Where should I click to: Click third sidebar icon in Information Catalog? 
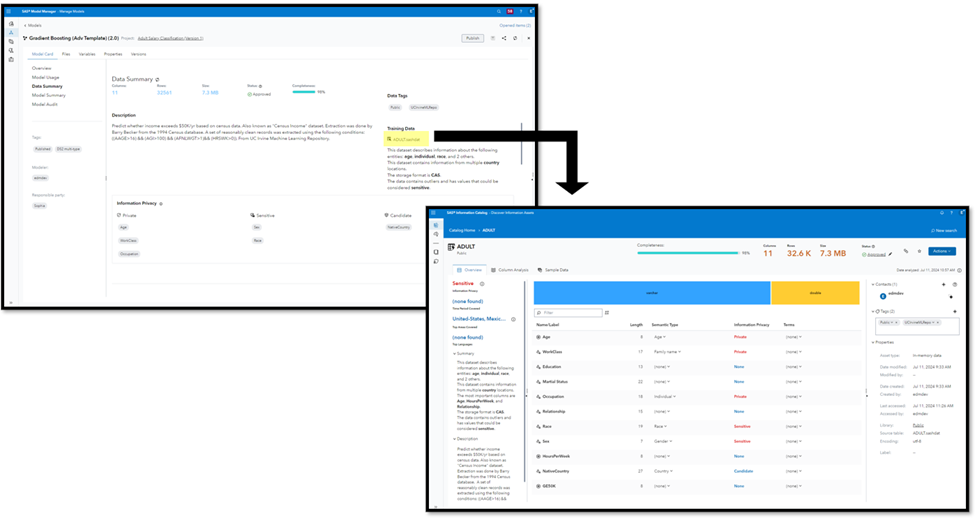[436, 252]
